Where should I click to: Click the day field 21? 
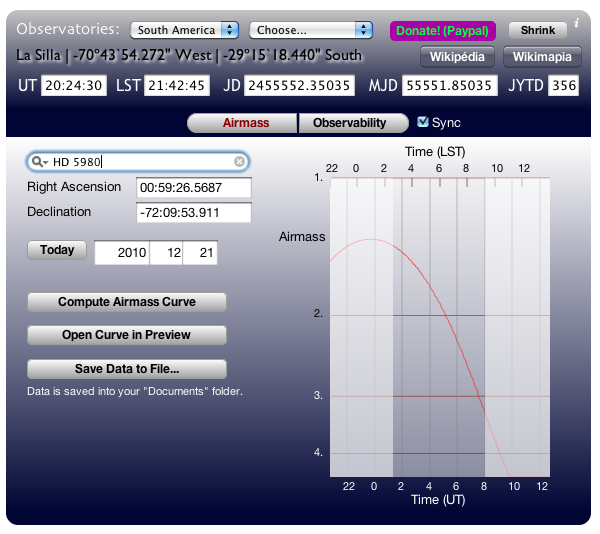click(x=200, y=252)
